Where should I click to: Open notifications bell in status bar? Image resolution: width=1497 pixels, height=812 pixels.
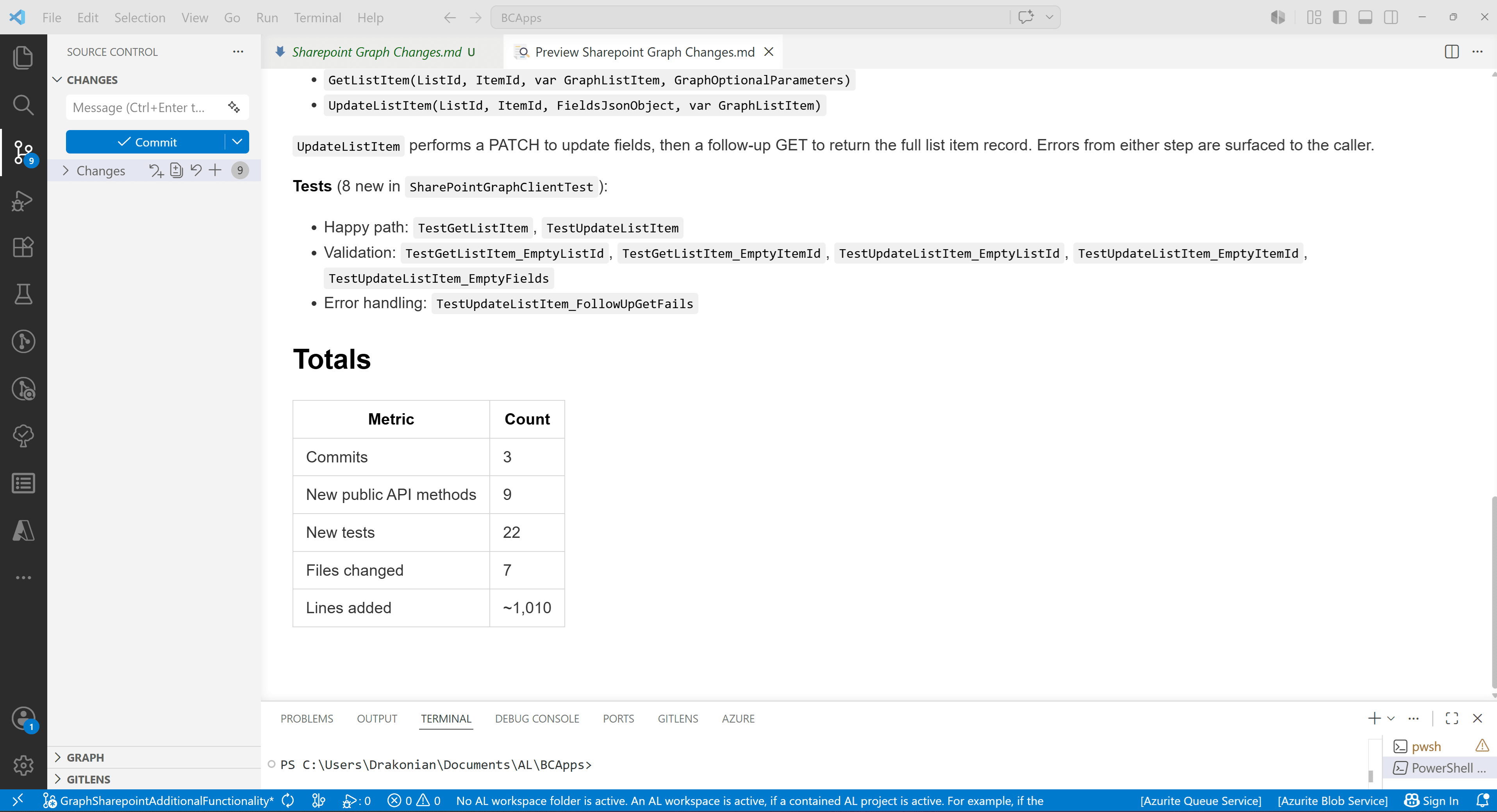pos(1483,800)
